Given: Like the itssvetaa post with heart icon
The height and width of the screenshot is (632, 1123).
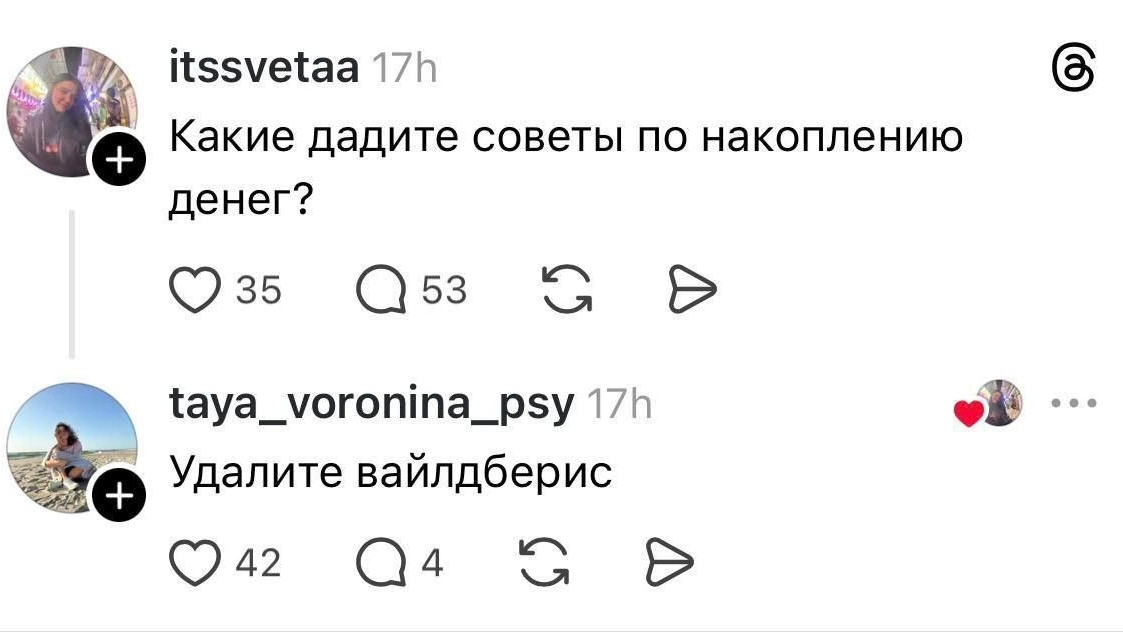Looking at the screenshot, I should (x=193, y=290).
